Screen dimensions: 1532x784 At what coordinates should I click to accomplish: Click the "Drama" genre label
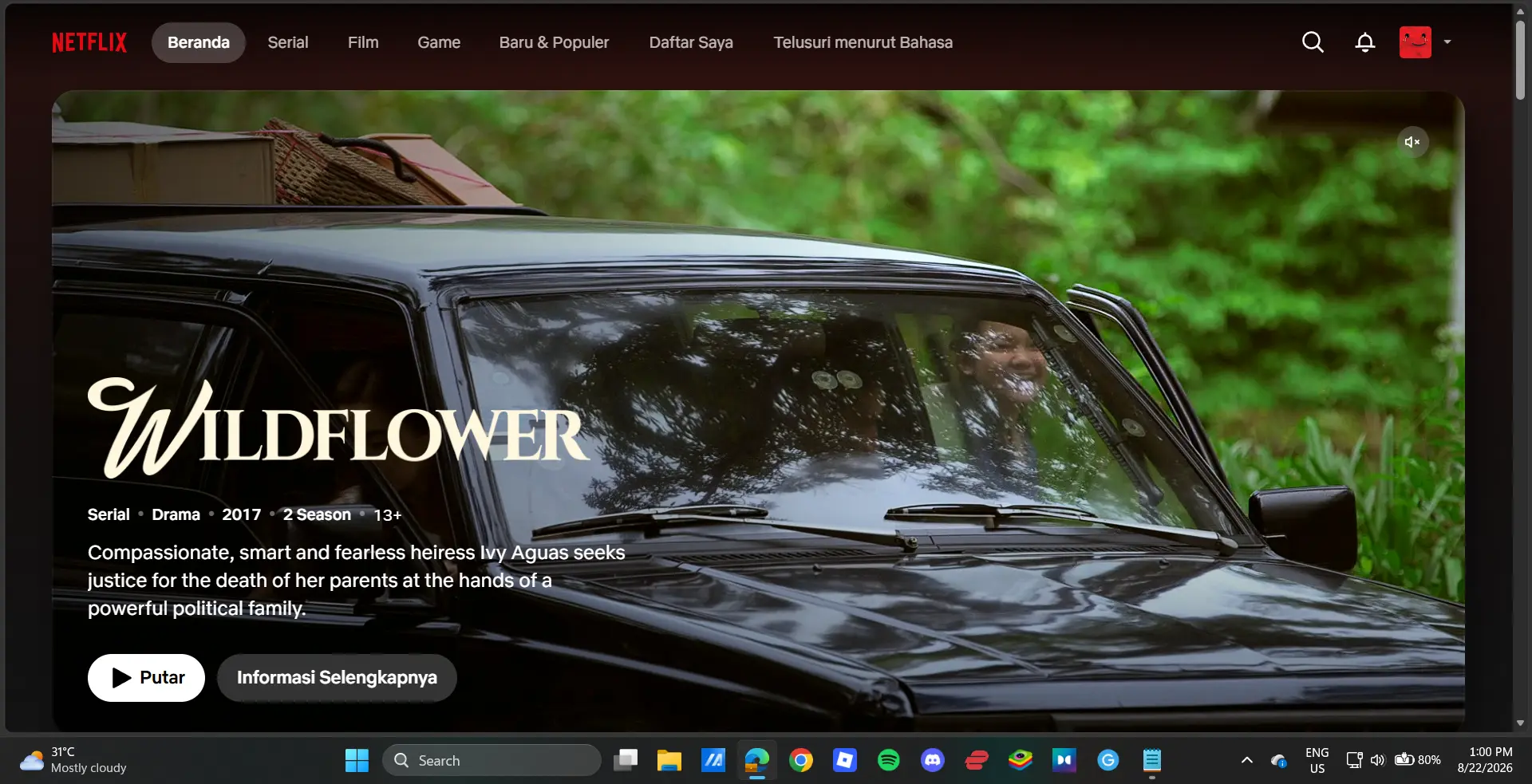pyautogui.click(x=176, y=515)
